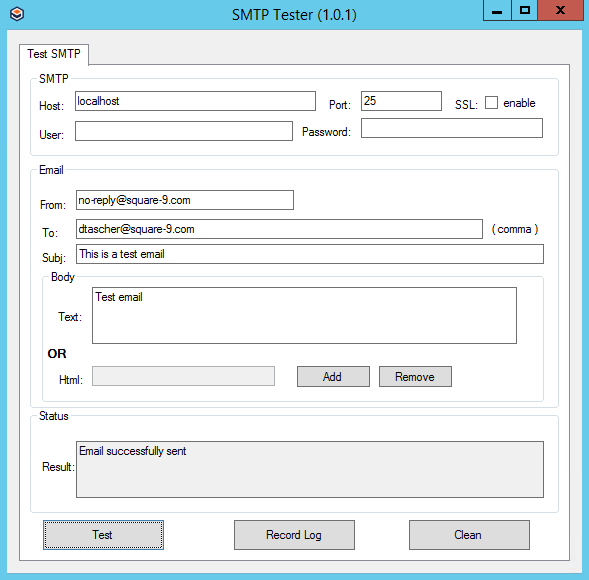The height and width of the screenshot is (580, 589).
Task: Click Remove button for Html body
Action: tap(415, 376)
